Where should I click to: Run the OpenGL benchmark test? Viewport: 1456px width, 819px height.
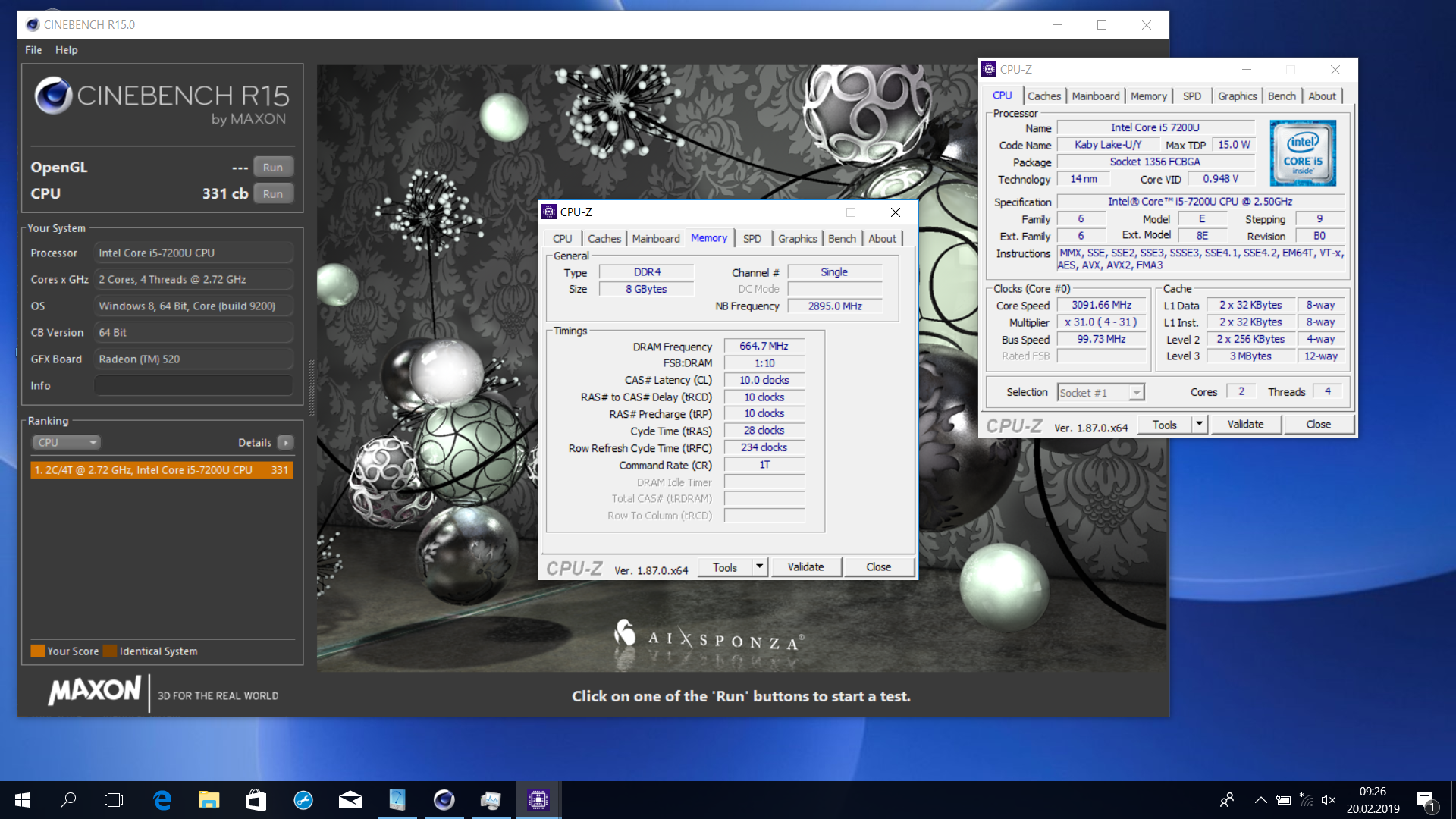click(x=273, y=167)
